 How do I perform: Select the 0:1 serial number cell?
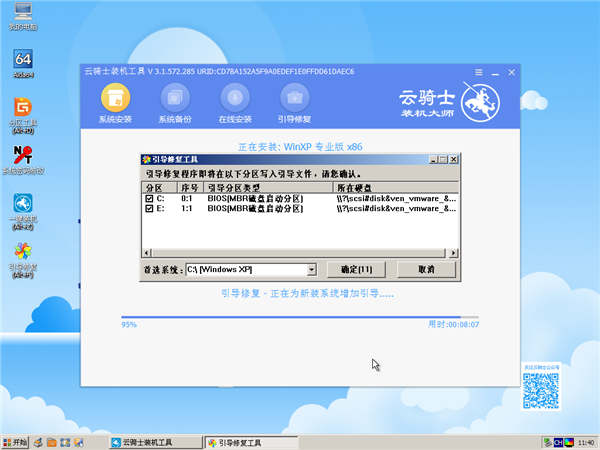coord(186,199)
